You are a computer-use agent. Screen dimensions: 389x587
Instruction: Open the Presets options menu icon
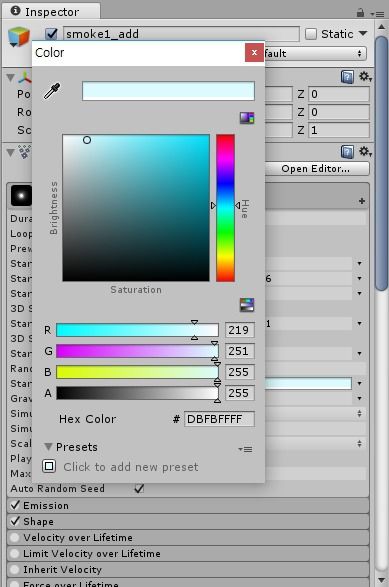click(245, 449)
